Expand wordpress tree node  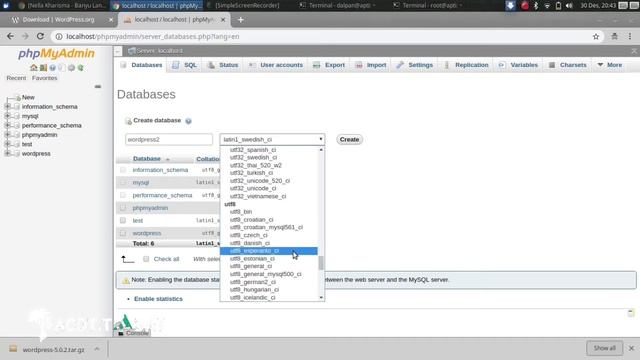click(7, 153)
